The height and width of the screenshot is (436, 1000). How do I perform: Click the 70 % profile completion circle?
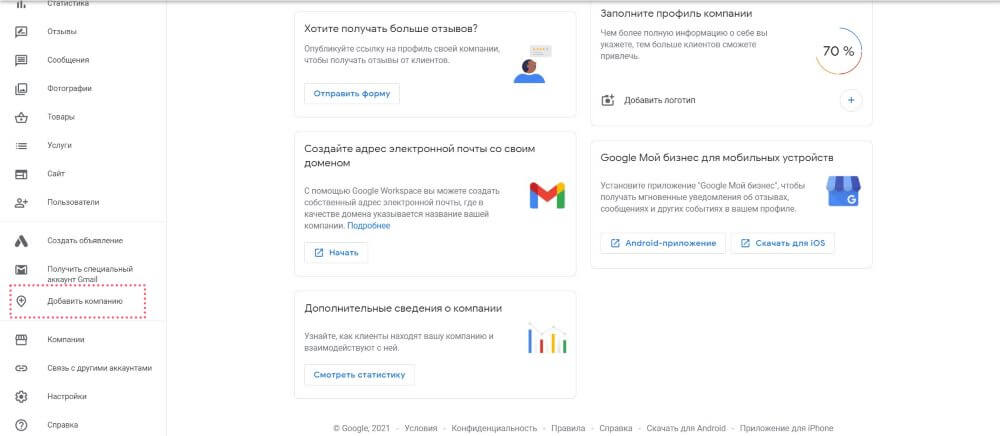click(x=838, y=51)
